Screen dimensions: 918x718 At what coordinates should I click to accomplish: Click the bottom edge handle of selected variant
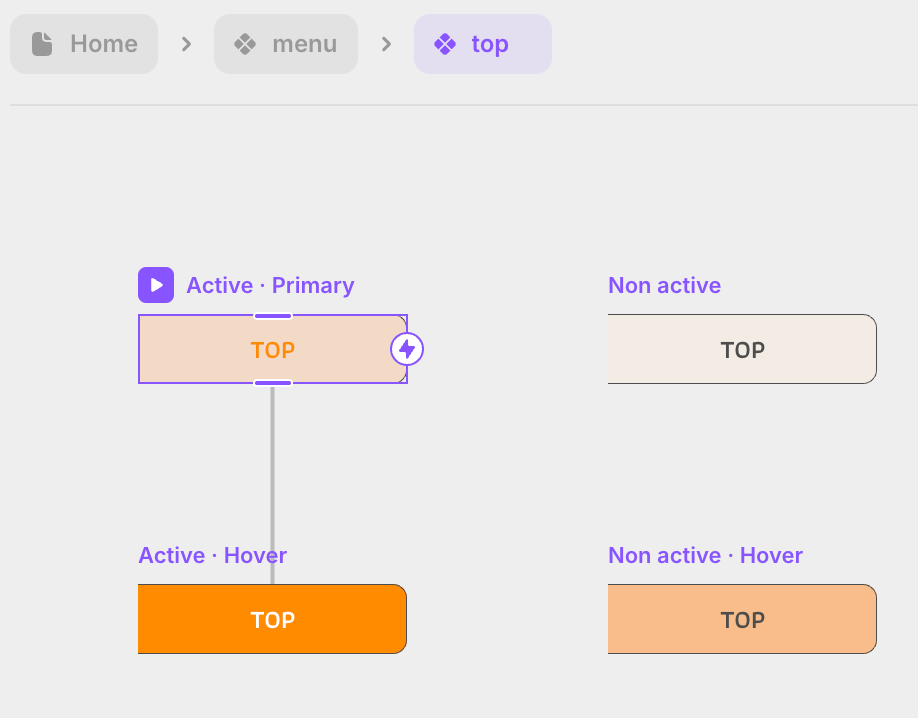[273, 382]
